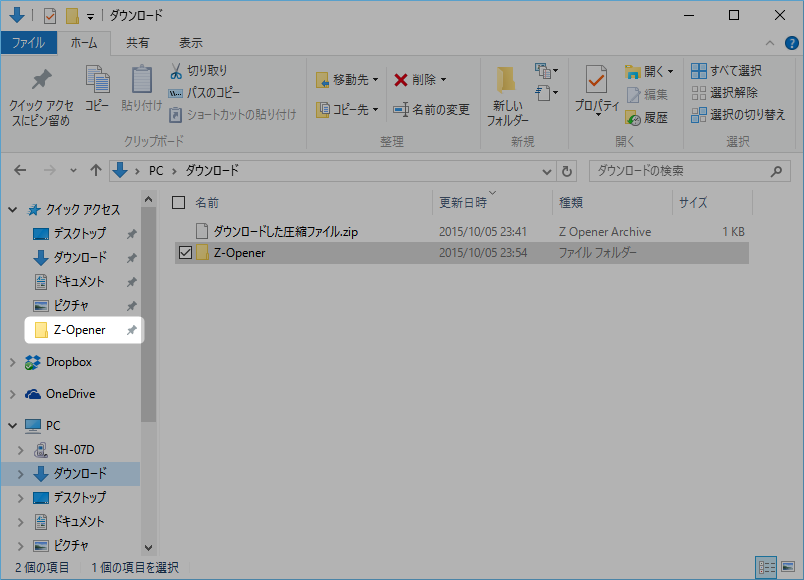Switch to View (表示) tab
This screenshot has width=804, height=580.
point(191,43)
